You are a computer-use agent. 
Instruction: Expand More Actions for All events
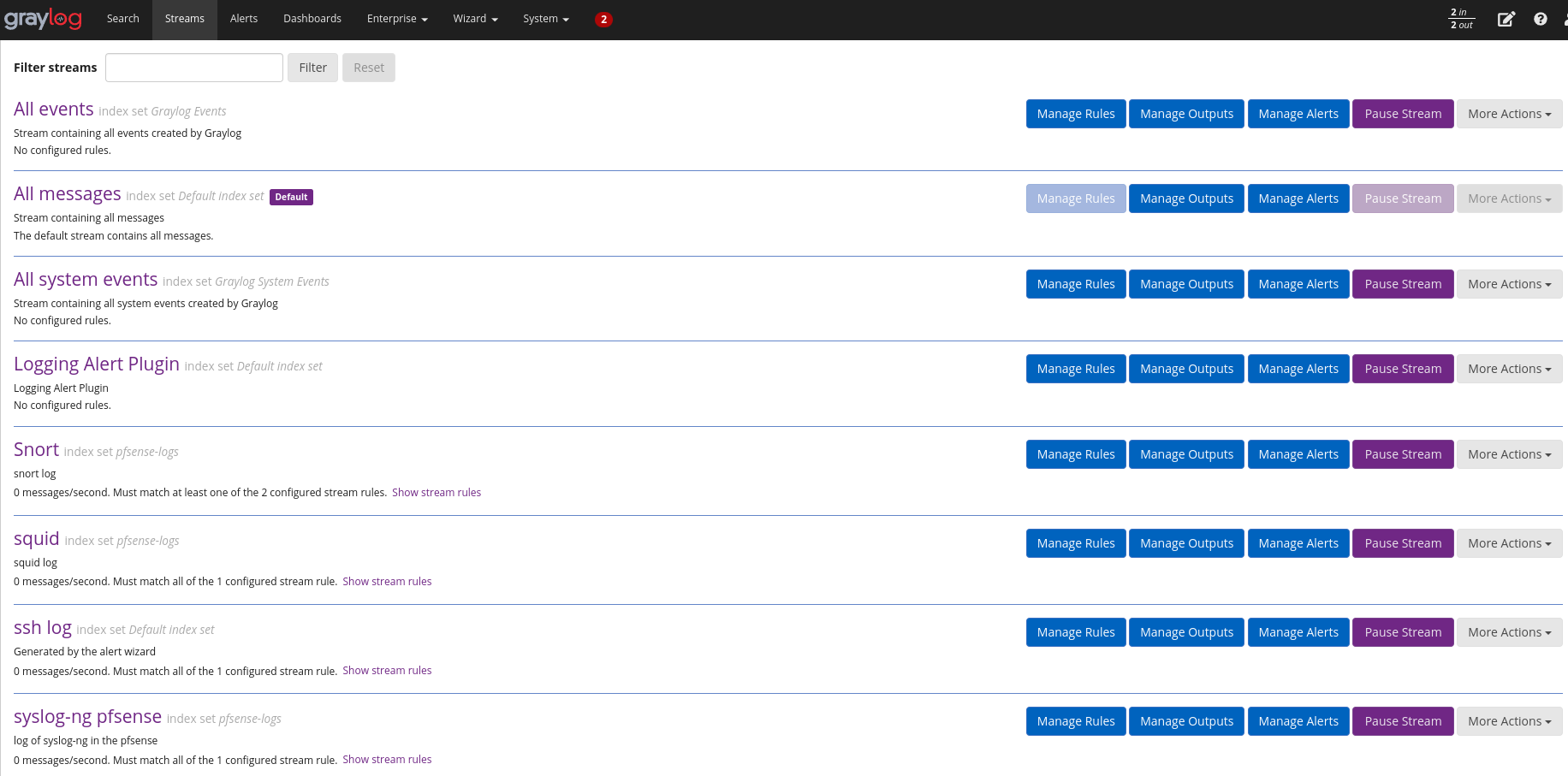tap(1508, 114)
